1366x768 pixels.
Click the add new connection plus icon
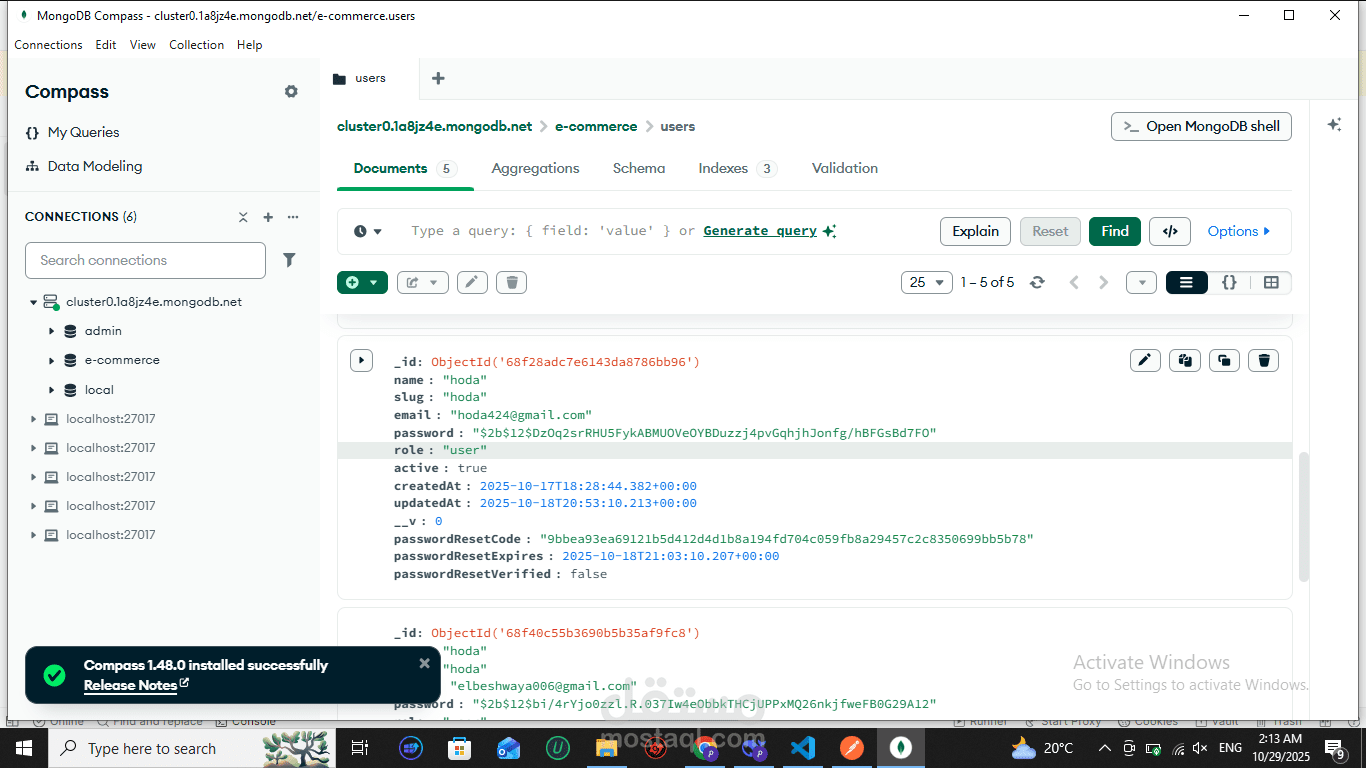point(268,217)
